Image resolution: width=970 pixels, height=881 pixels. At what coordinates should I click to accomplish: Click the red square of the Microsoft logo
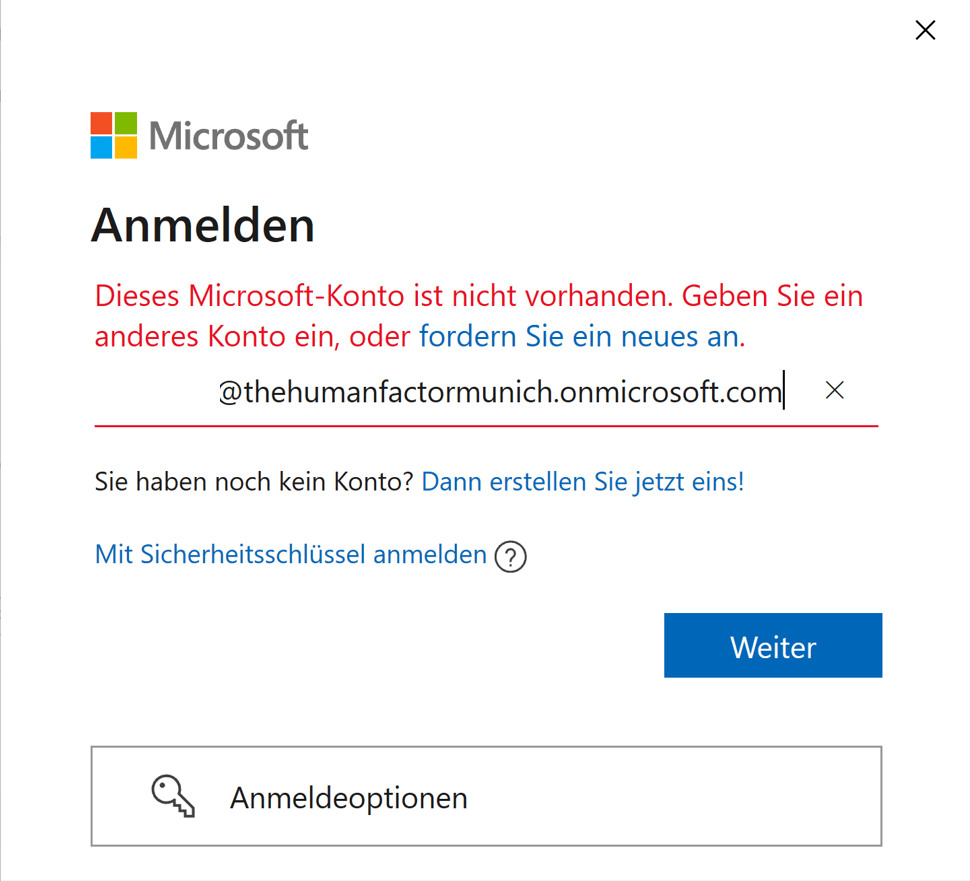tap(101, 123)
